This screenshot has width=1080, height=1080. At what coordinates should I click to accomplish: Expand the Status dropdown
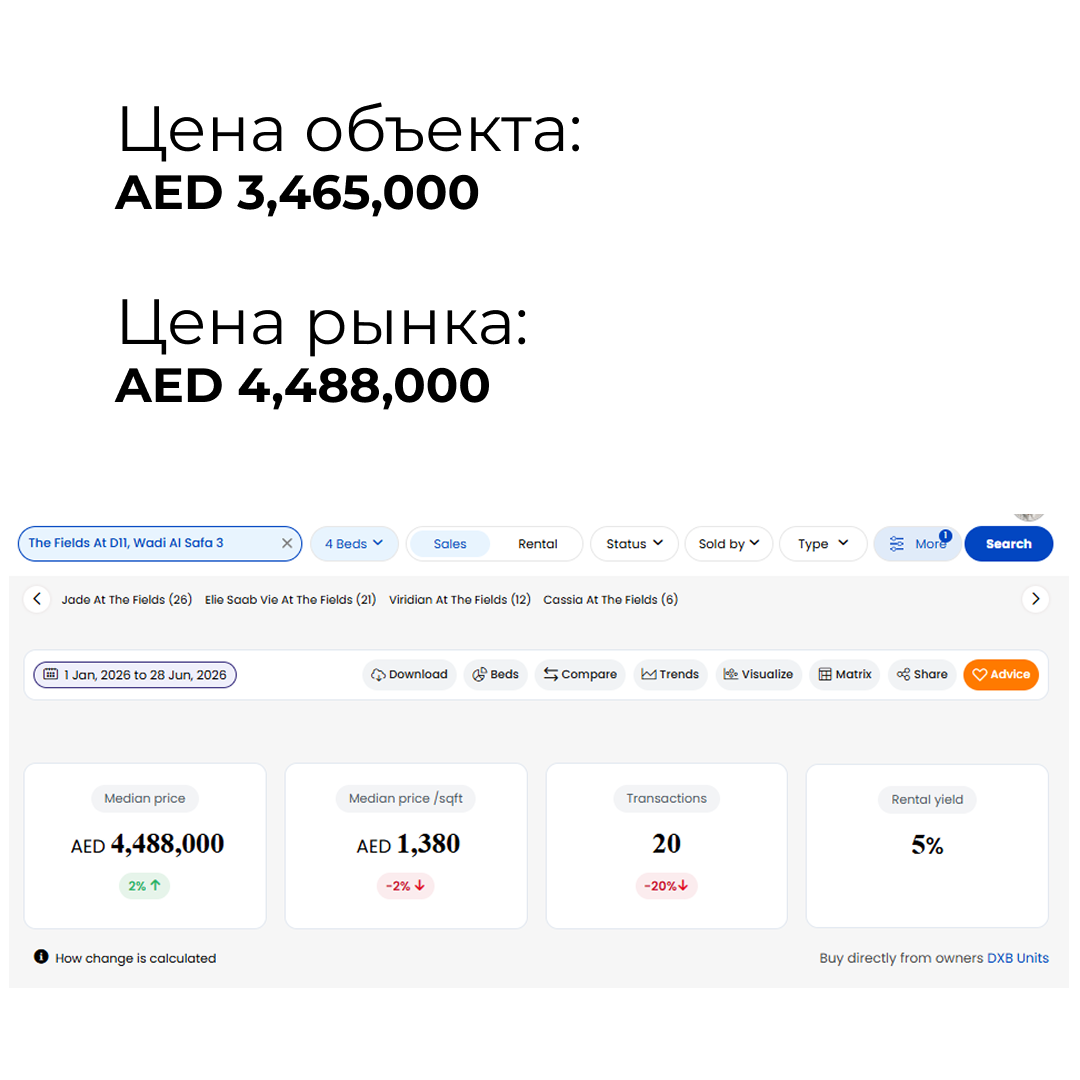click(634, 543)
